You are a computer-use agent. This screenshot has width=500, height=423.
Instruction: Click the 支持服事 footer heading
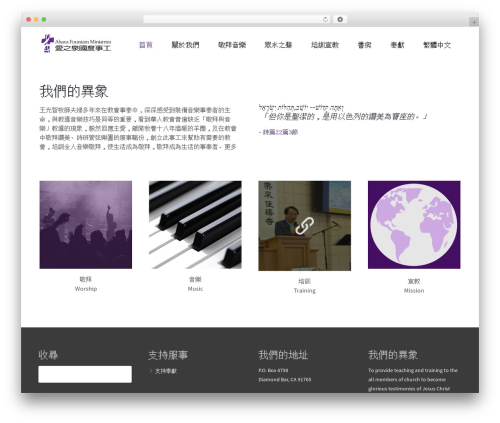pyautogui.click(x=168, y=355)
